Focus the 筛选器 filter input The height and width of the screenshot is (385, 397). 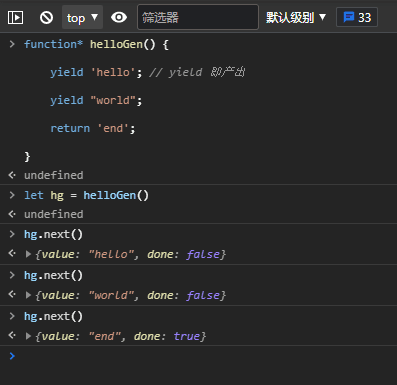tap(198, 17)
